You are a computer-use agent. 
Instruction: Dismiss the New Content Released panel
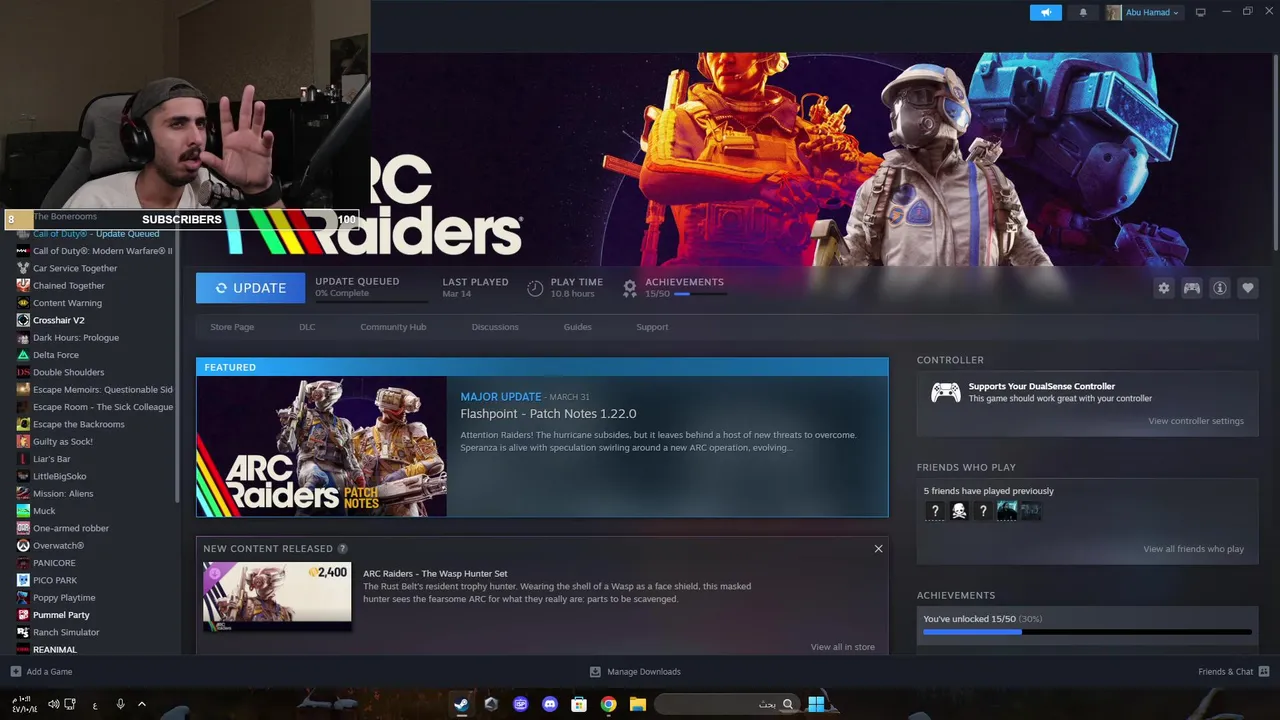click(878, 549)
